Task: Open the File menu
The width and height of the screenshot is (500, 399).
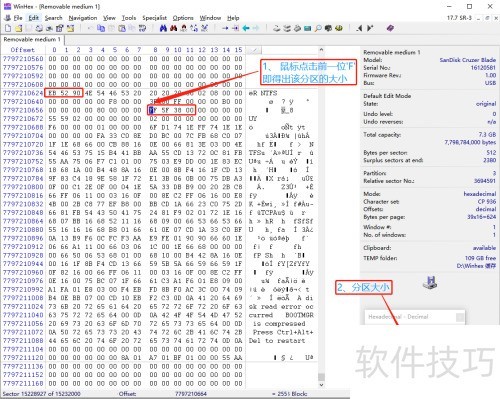Action: [x=18, y=18]
